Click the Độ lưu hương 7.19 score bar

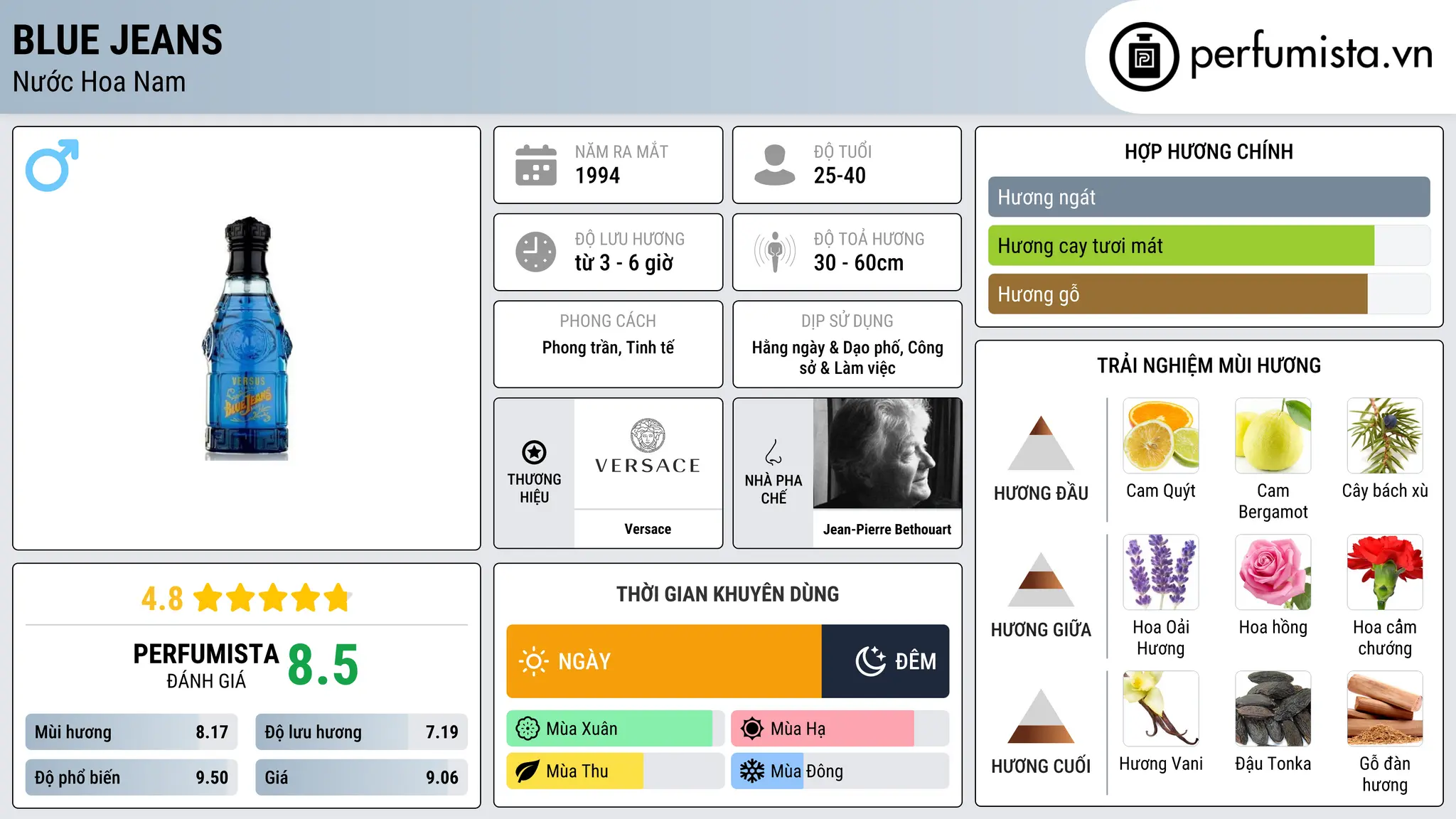pos(362,732)
